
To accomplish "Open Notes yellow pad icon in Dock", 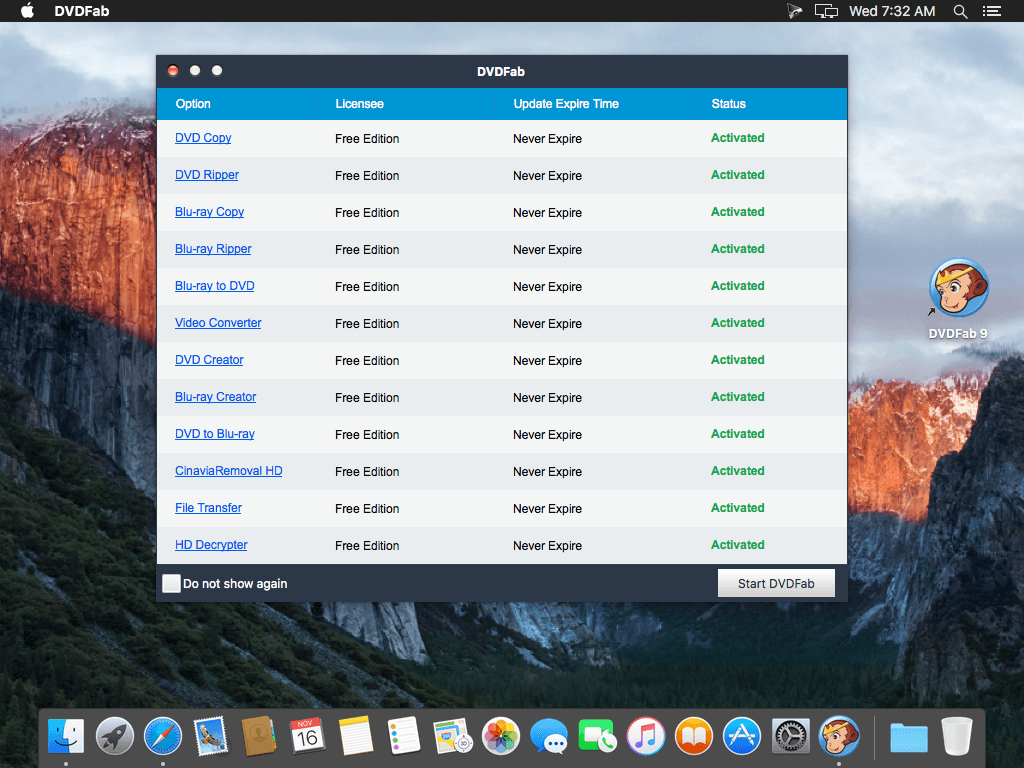I will 356,736.
